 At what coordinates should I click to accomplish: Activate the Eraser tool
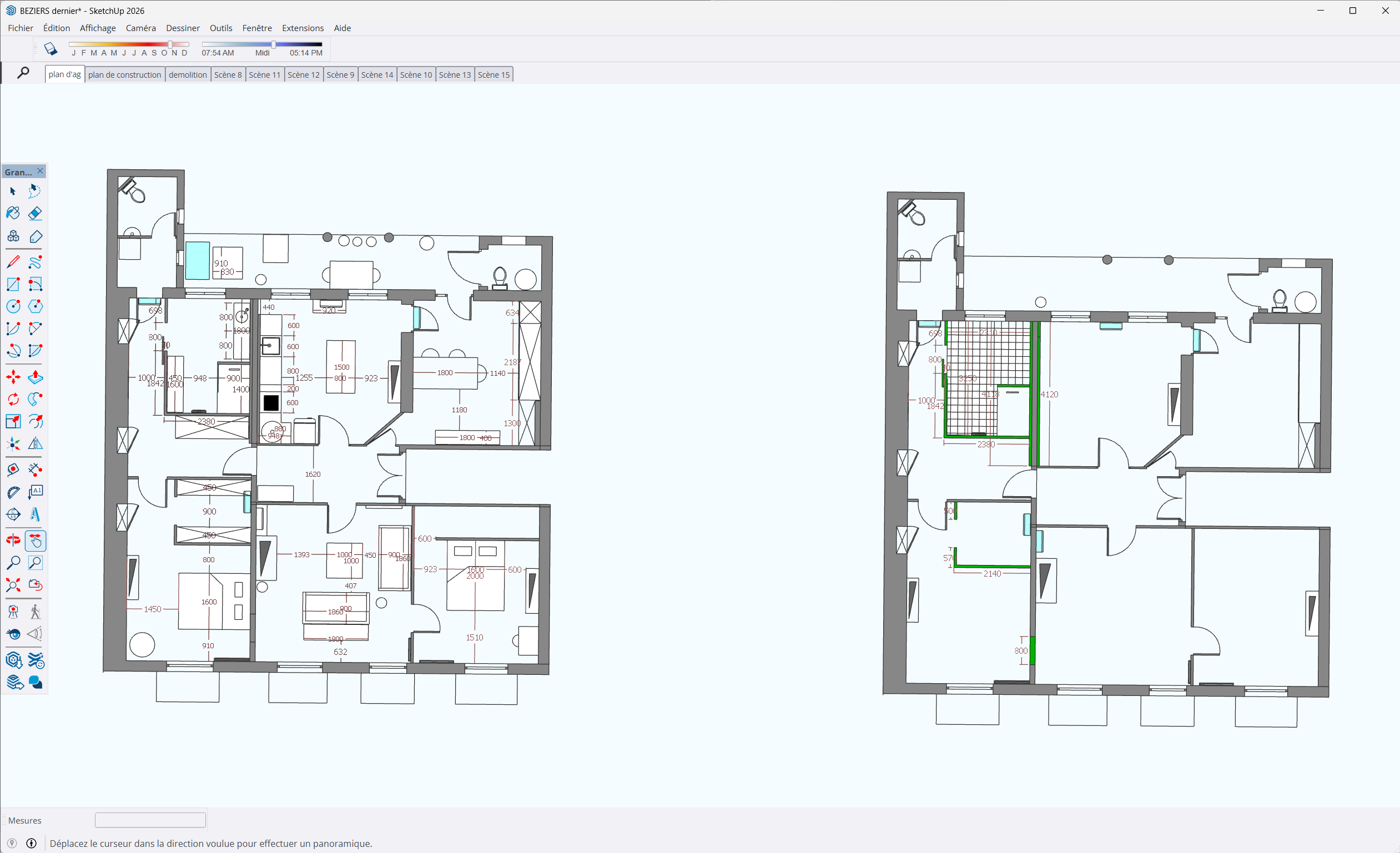pos(35,214)
